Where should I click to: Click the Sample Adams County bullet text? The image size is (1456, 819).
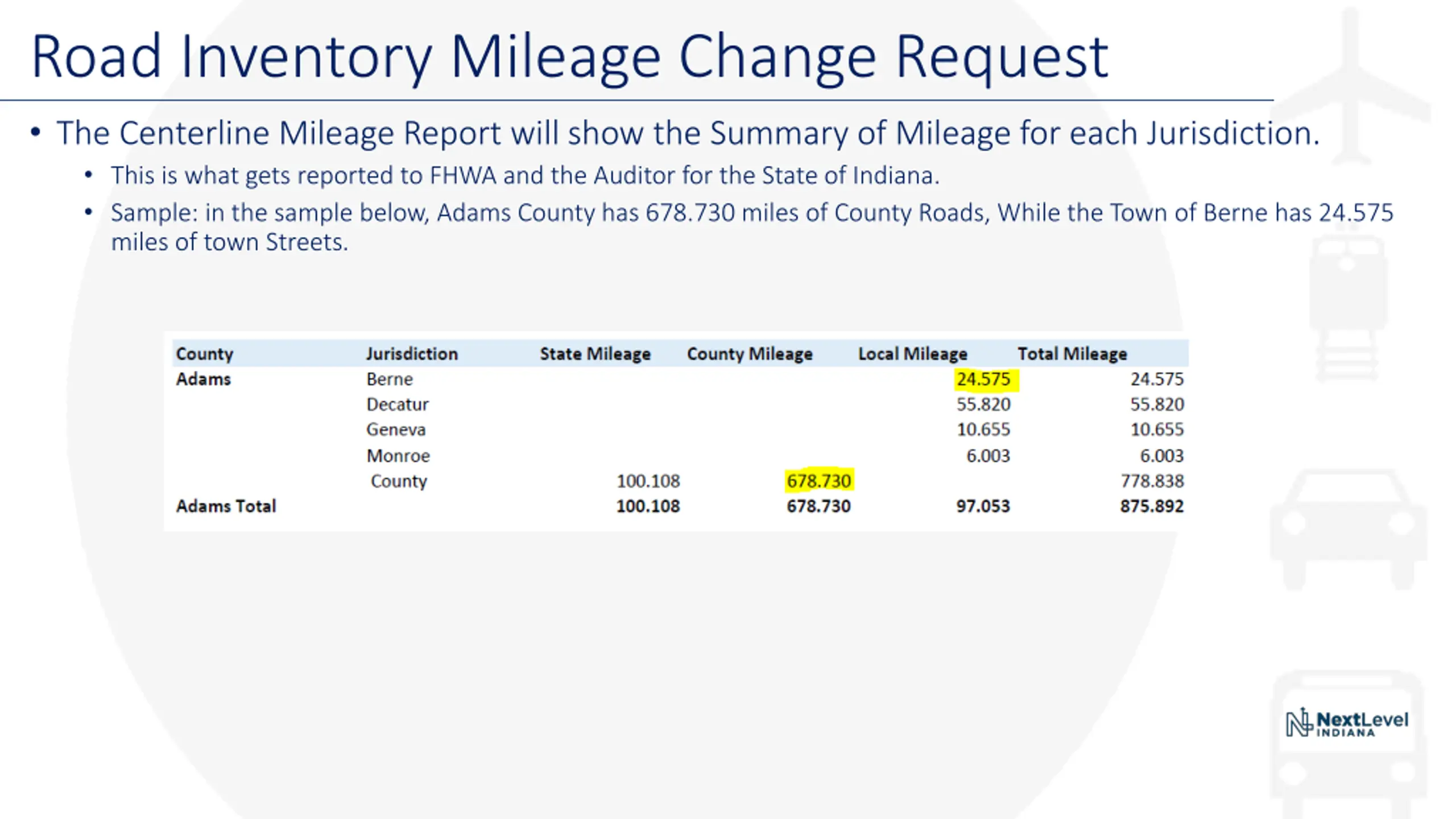tap(752, 227)
